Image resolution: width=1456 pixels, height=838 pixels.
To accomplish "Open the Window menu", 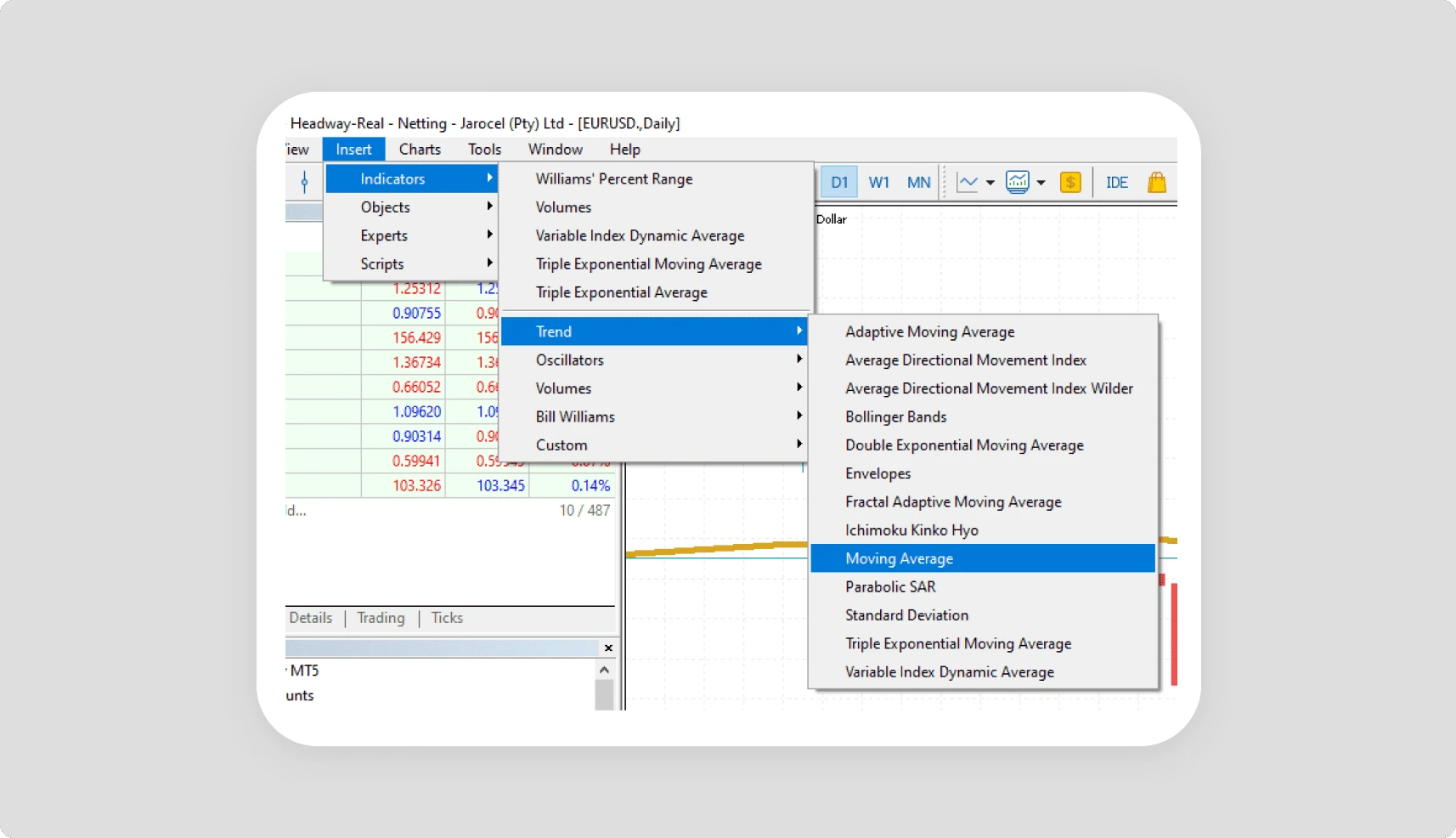I will 555,149.
